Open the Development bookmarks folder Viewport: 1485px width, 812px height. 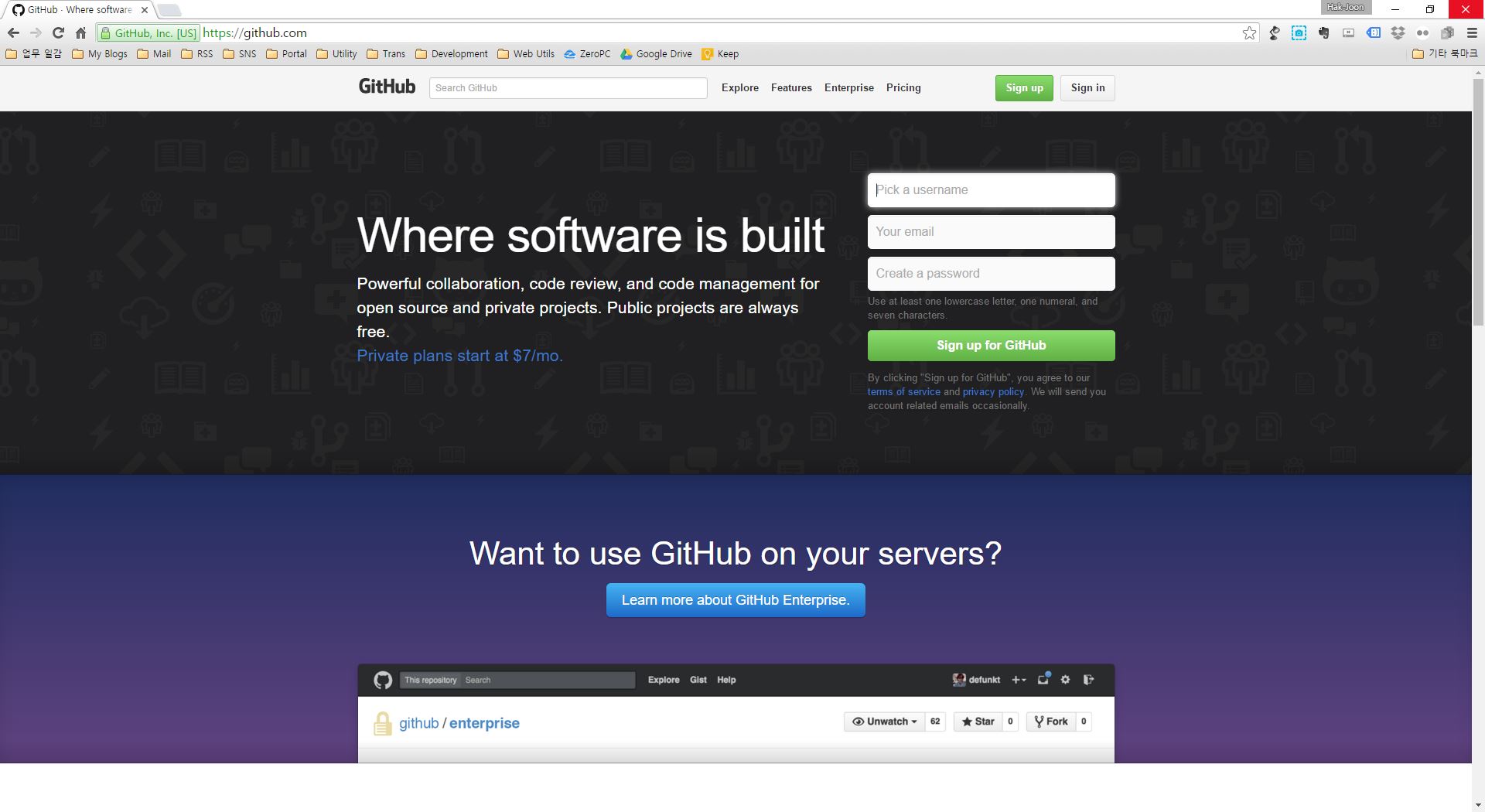click(x=452, y=53)
